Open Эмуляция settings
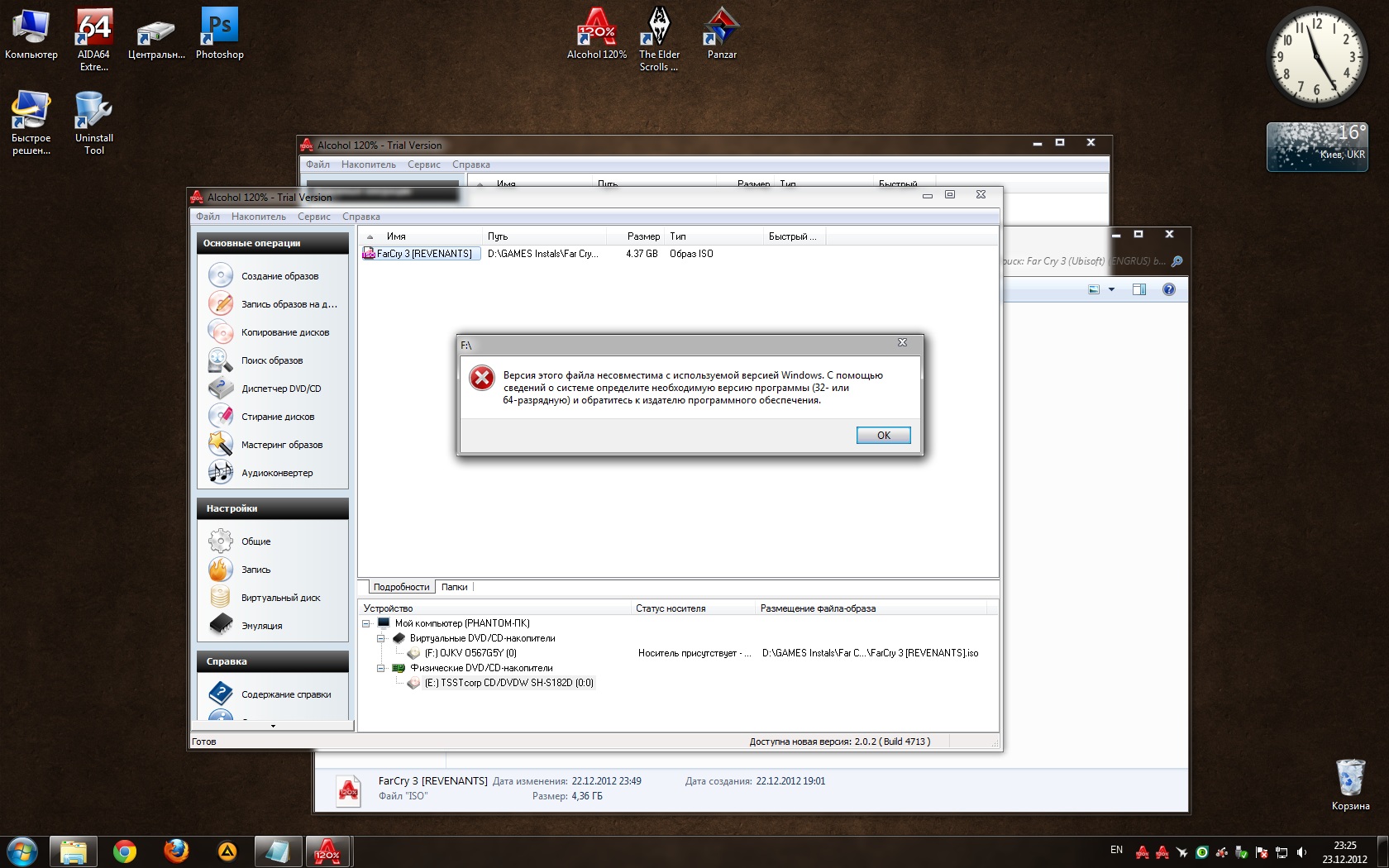Screen dimensions: 1389x868 point(261,626)
